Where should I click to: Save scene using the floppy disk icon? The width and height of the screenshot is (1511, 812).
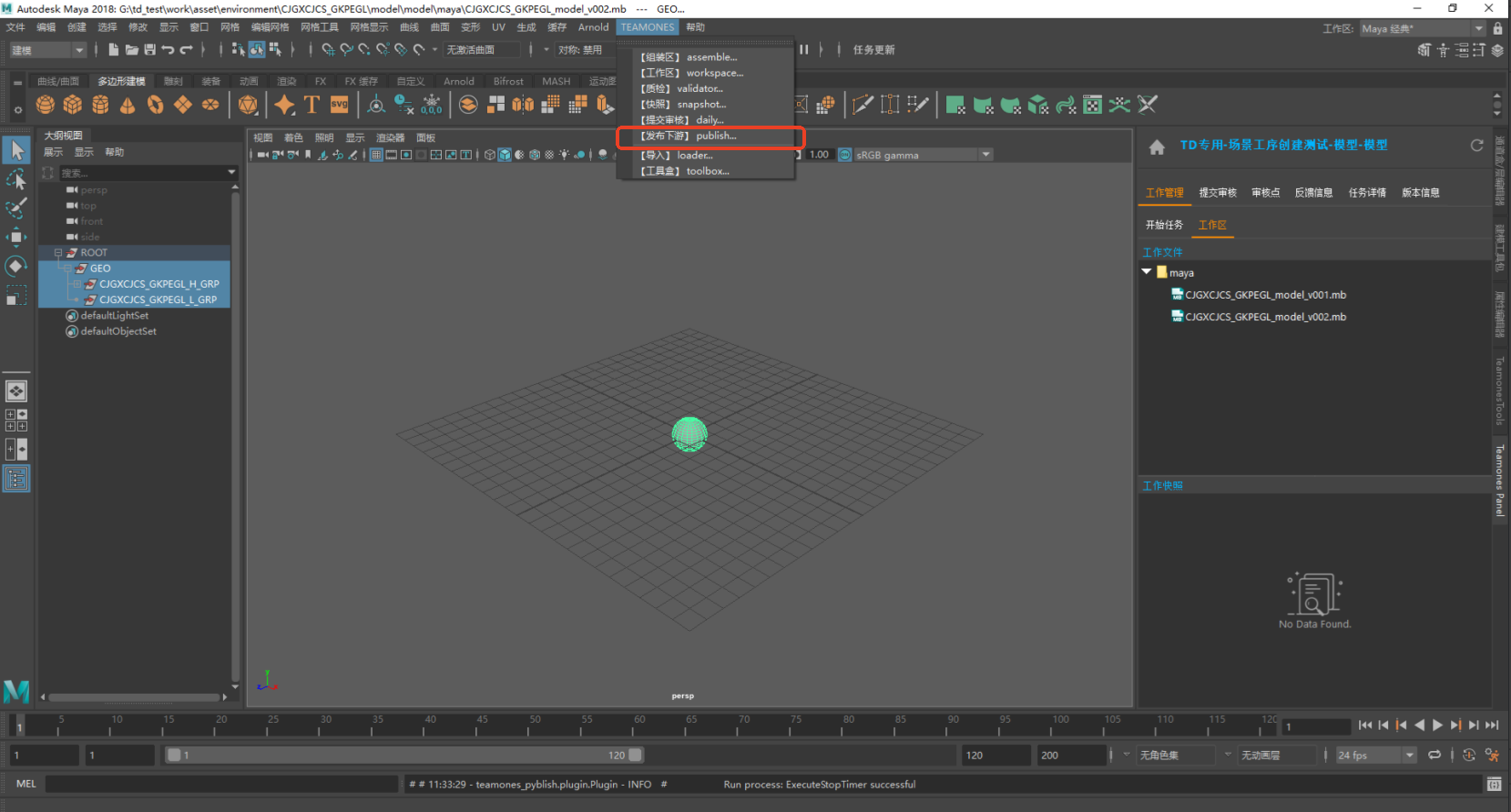click(149, 49)
